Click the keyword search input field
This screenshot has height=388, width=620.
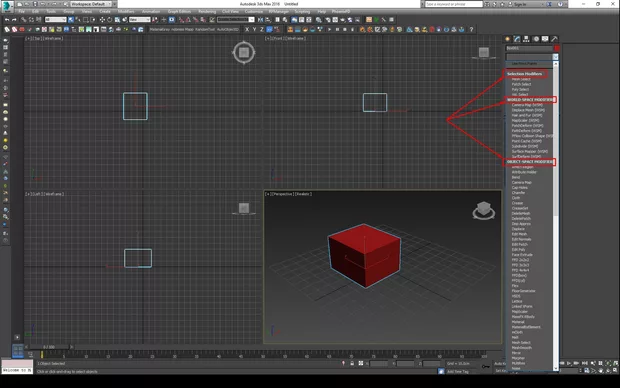(x=454, y=4)
